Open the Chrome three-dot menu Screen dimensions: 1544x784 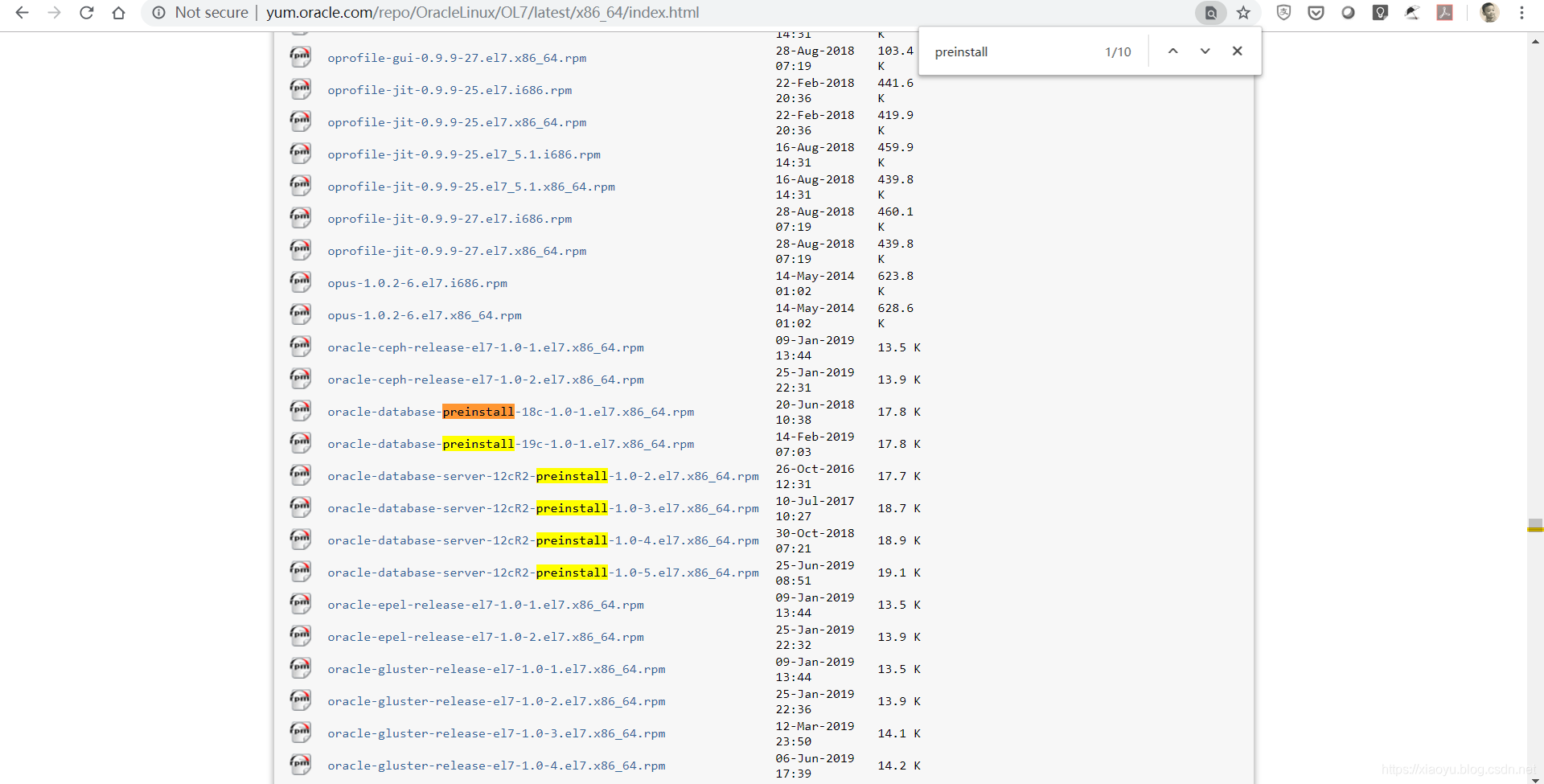tap(1521, 13)
